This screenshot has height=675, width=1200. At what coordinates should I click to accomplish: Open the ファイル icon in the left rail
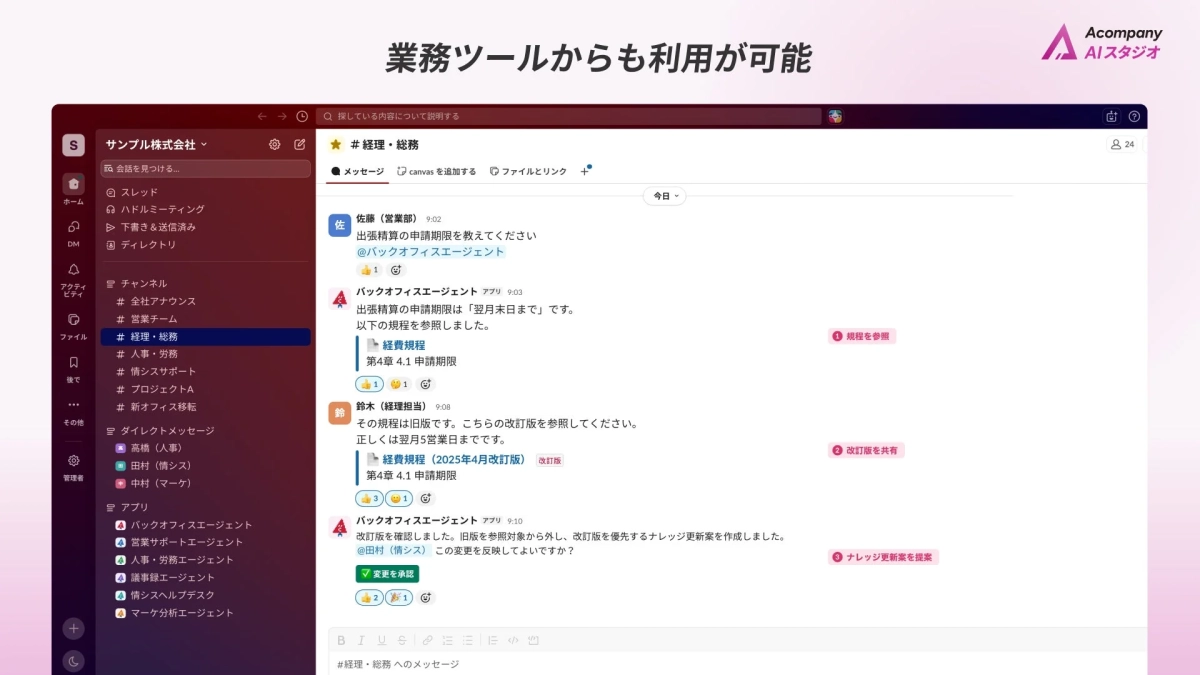click(73, 320)
